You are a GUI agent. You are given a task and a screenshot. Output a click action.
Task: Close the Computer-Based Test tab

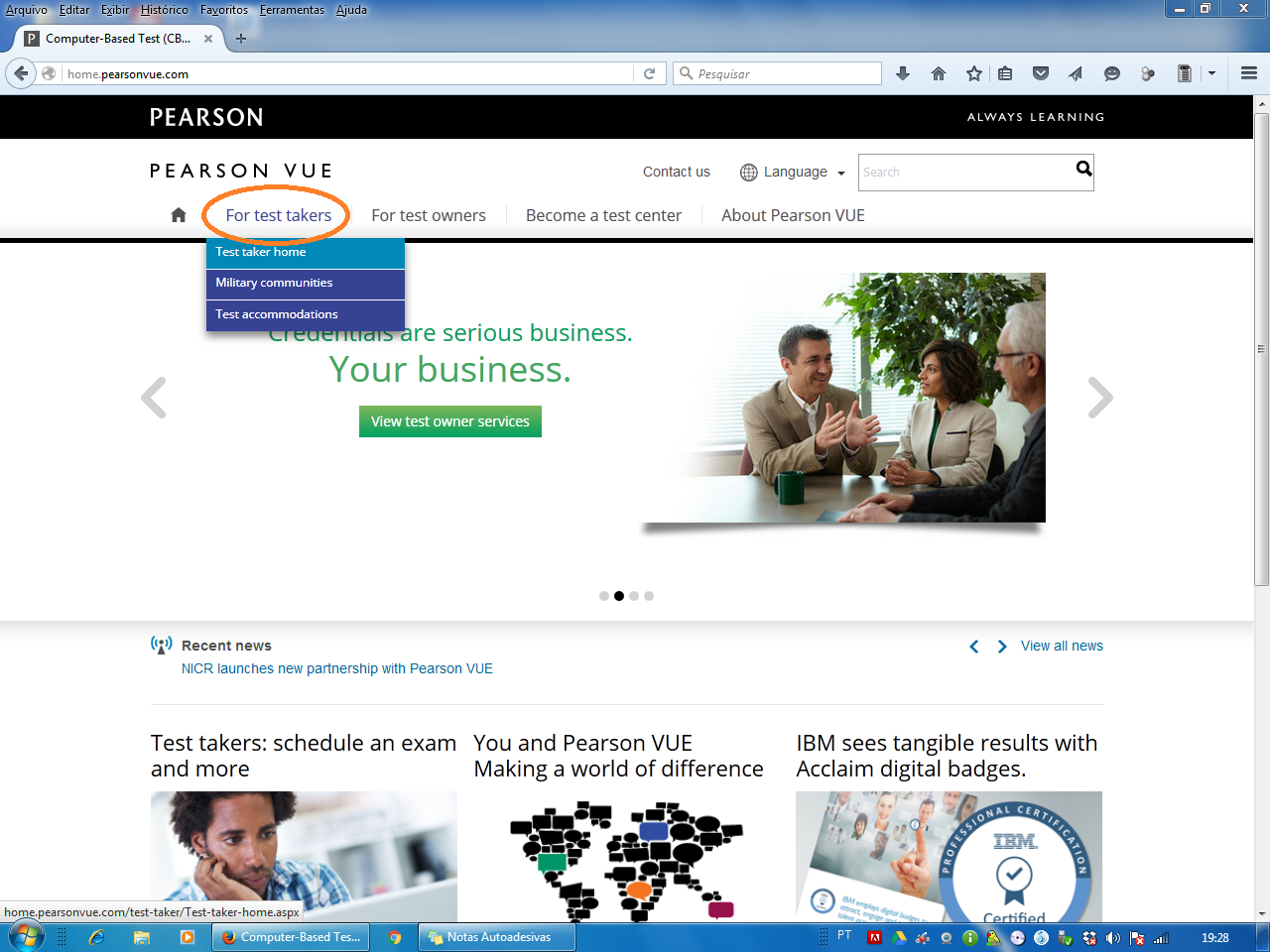(208, 39)
